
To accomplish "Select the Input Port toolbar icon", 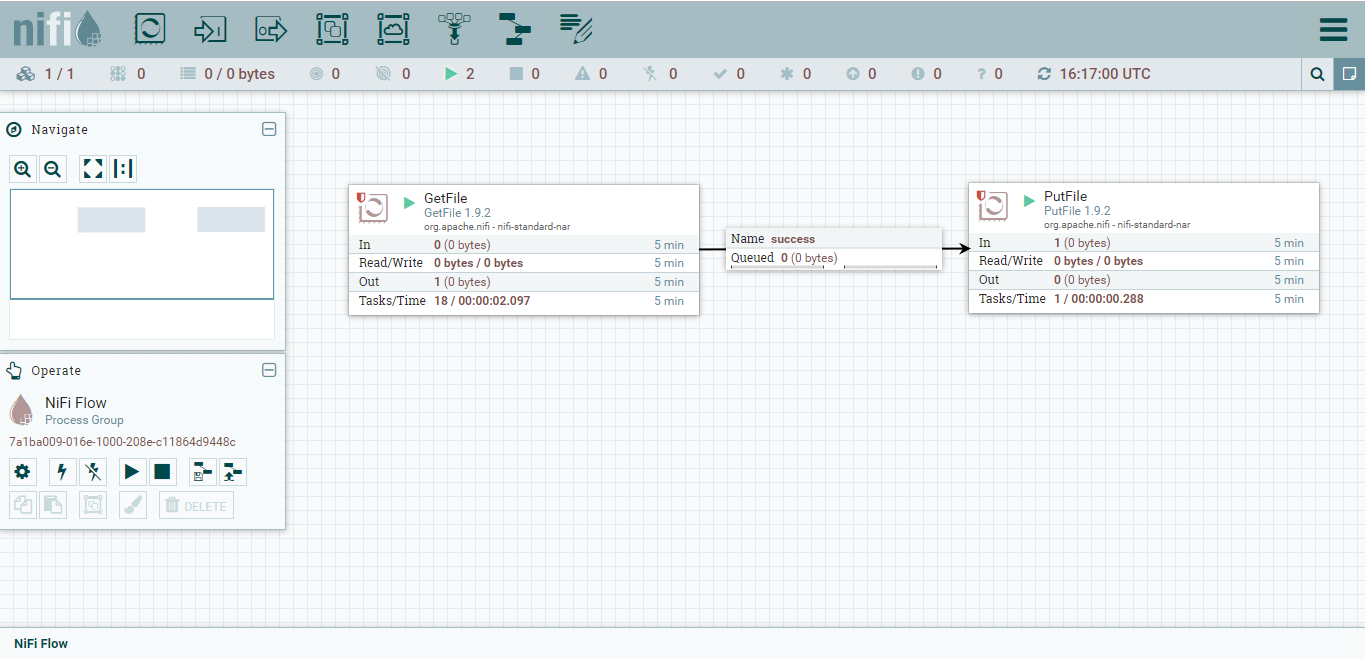I will [210, 29].
